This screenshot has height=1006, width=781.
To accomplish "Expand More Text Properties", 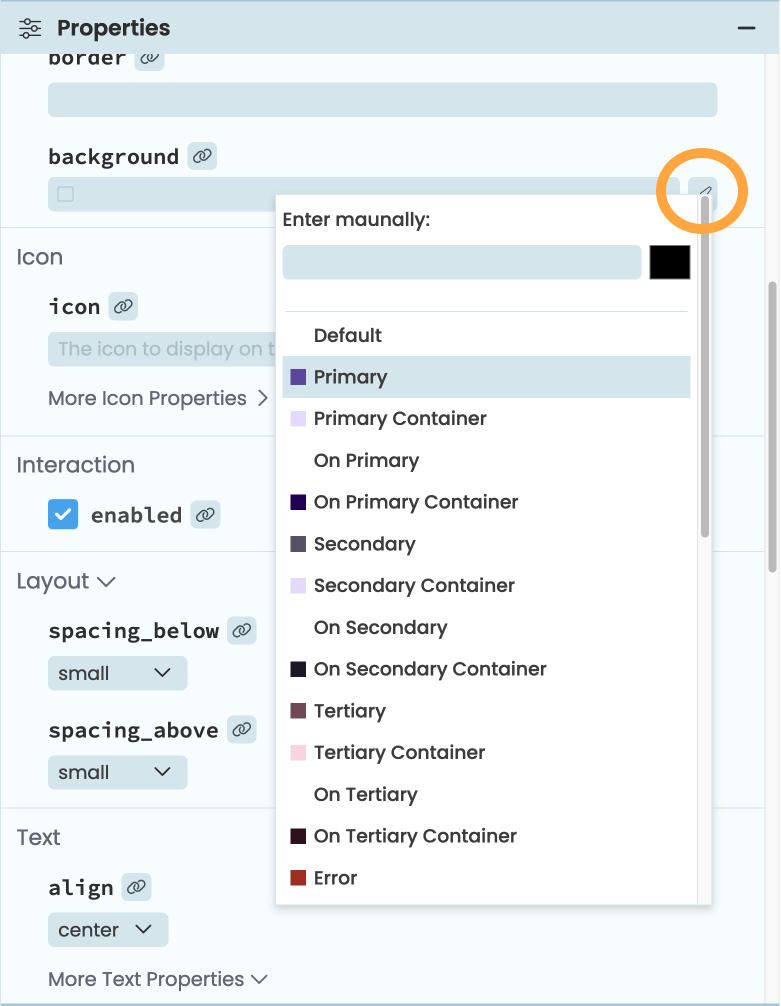I will coord(157,979).
